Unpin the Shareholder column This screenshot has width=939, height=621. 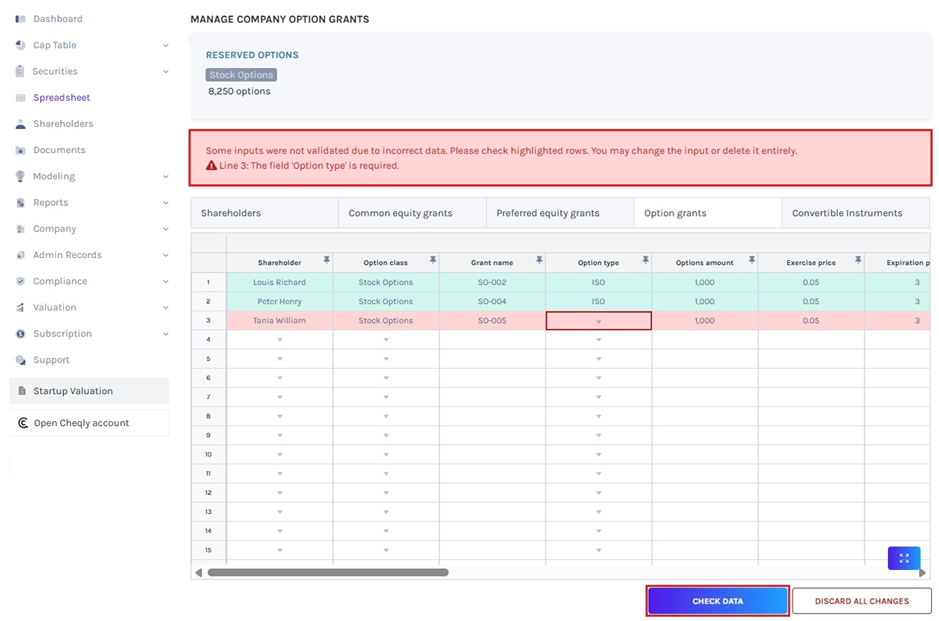point(327,260)
